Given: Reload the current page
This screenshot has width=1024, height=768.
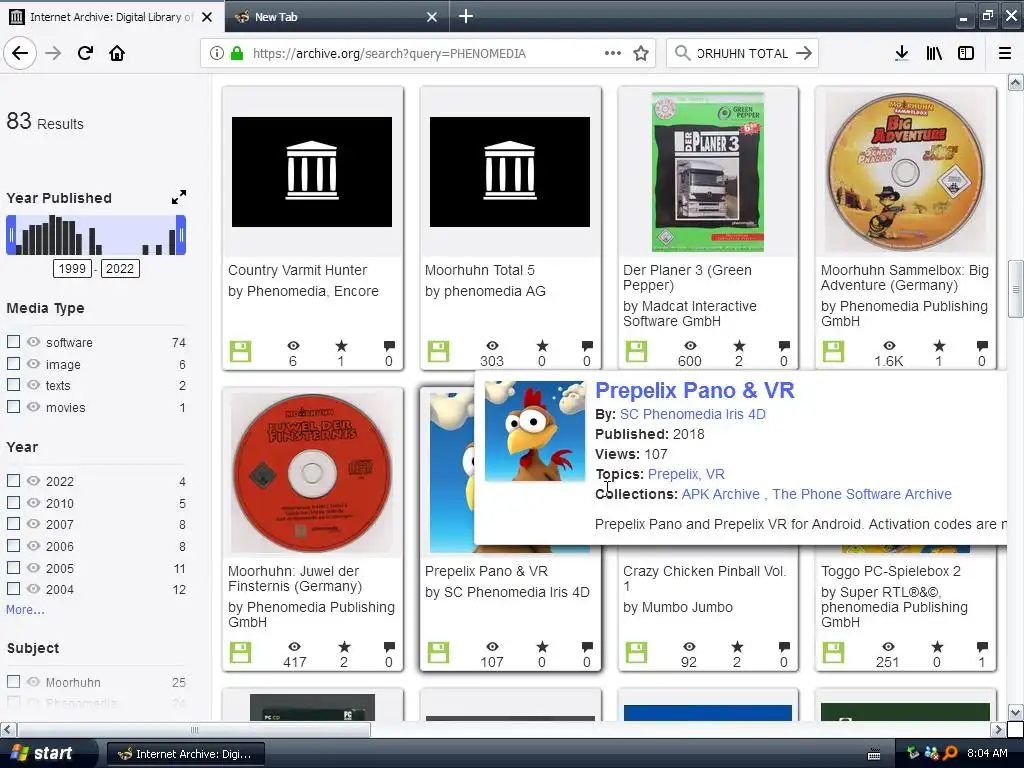Looking at the screenshot, I should 85,53.
